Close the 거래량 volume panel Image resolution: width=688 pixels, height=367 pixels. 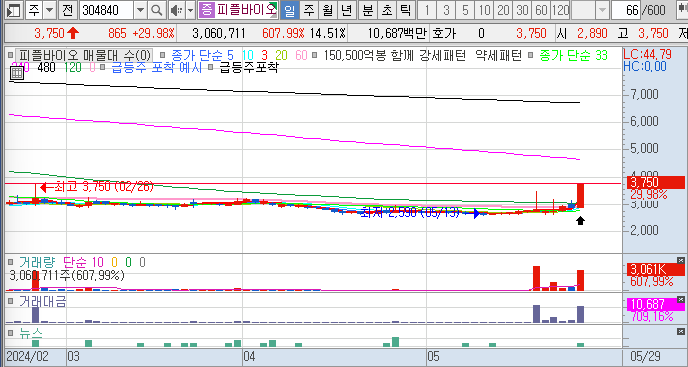[681, 260]
